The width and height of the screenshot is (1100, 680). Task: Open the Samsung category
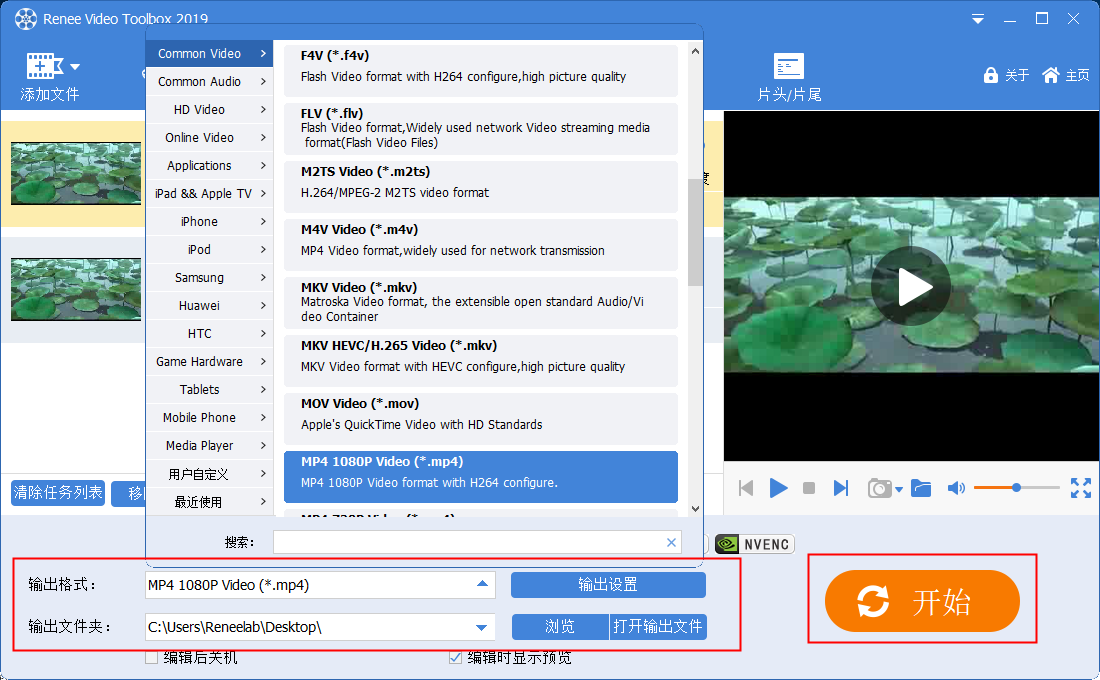tap(210, 278)
